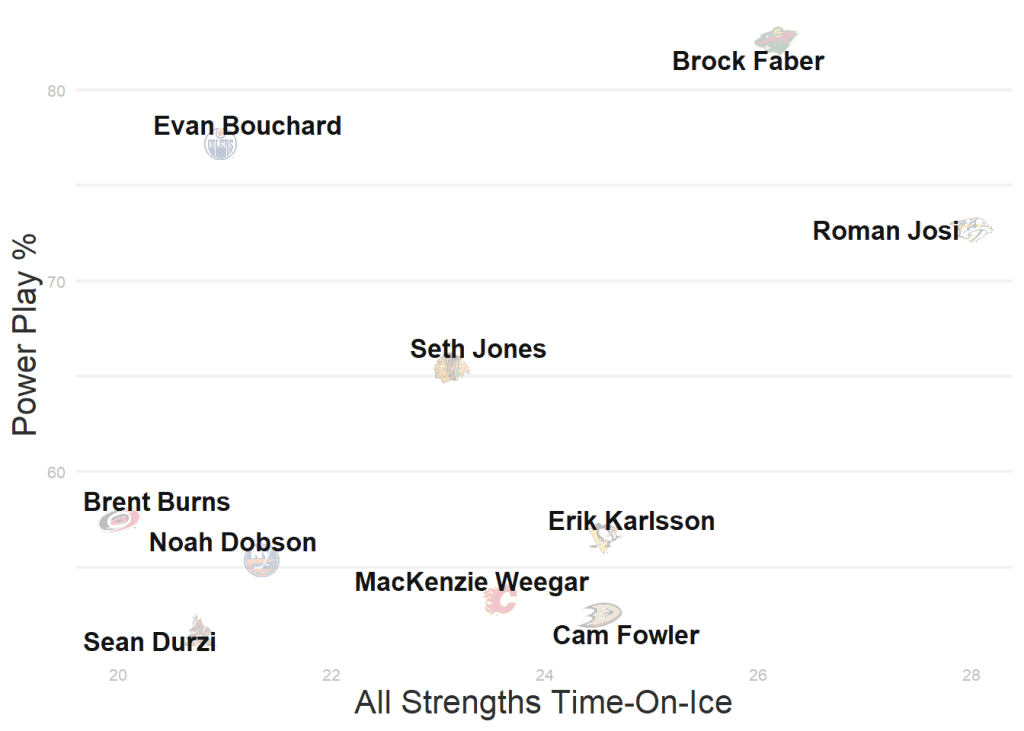Select the Pittsburgh Penguins logo by Erik Karlsson
This screenshot has width=1024, height=731.
[x=604, y=537]
